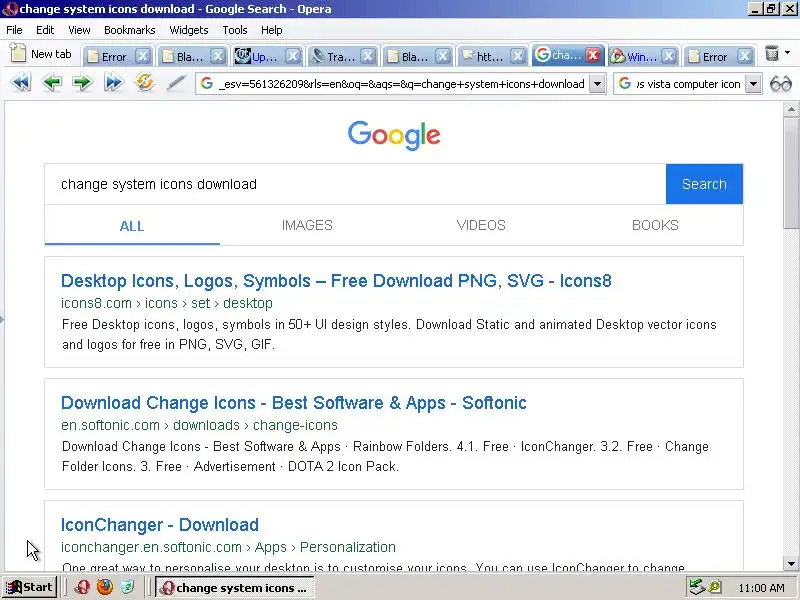This screenshot has width=800, height=600.
Task: Switch to BOOKS results
Action: (x=655, y=226)
